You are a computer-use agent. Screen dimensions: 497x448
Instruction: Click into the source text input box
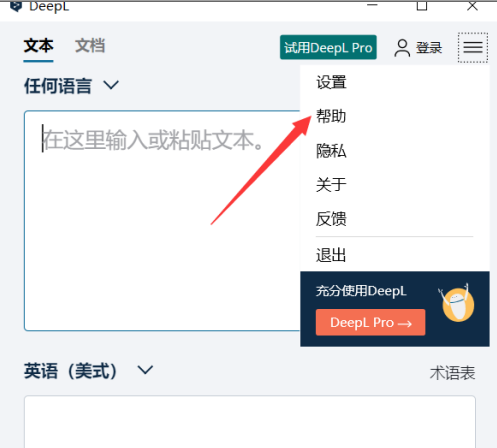tap(162, 221)
